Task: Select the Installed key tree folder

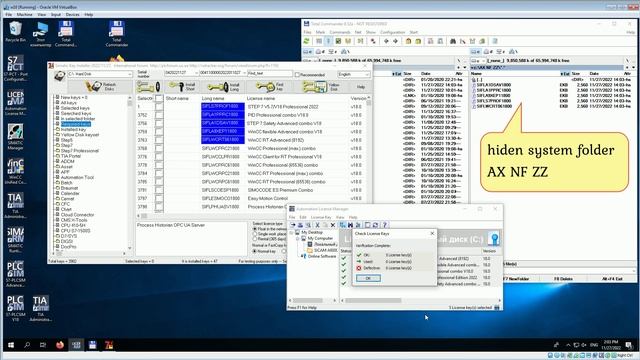Action: coord(73,129)
